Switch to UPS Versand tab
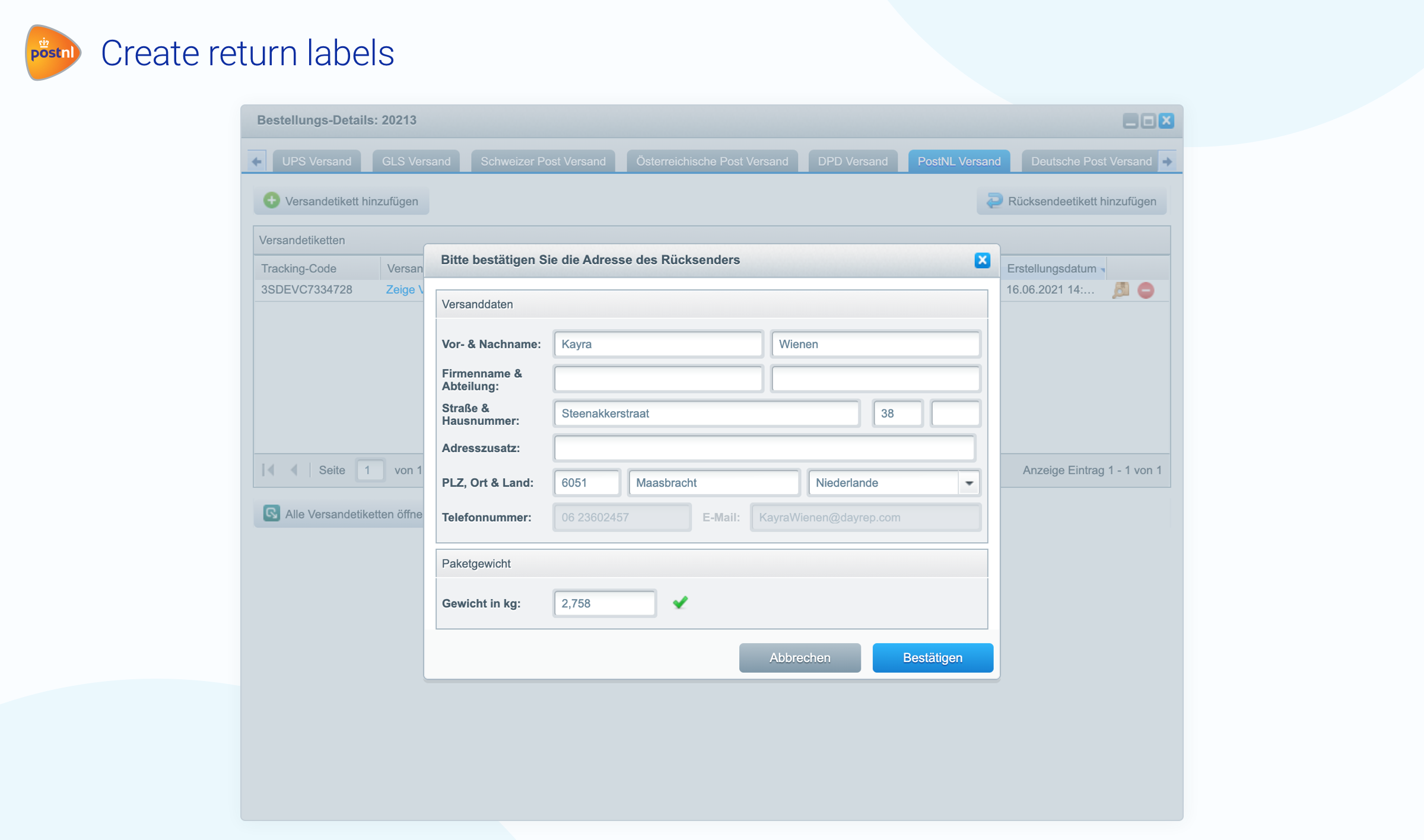This screenshot has height=840, width=1424. coord(317,161)
